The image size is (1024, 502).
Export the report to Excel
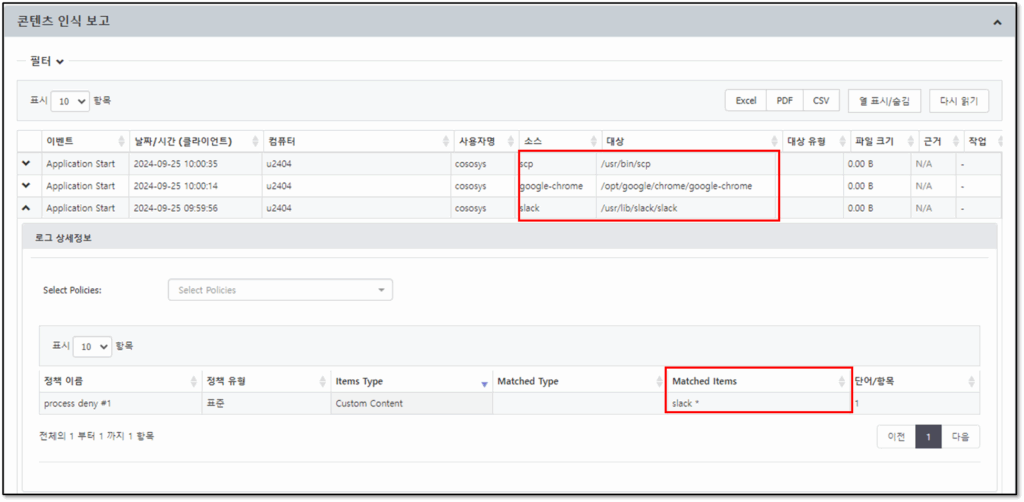(x=746, y=101)
